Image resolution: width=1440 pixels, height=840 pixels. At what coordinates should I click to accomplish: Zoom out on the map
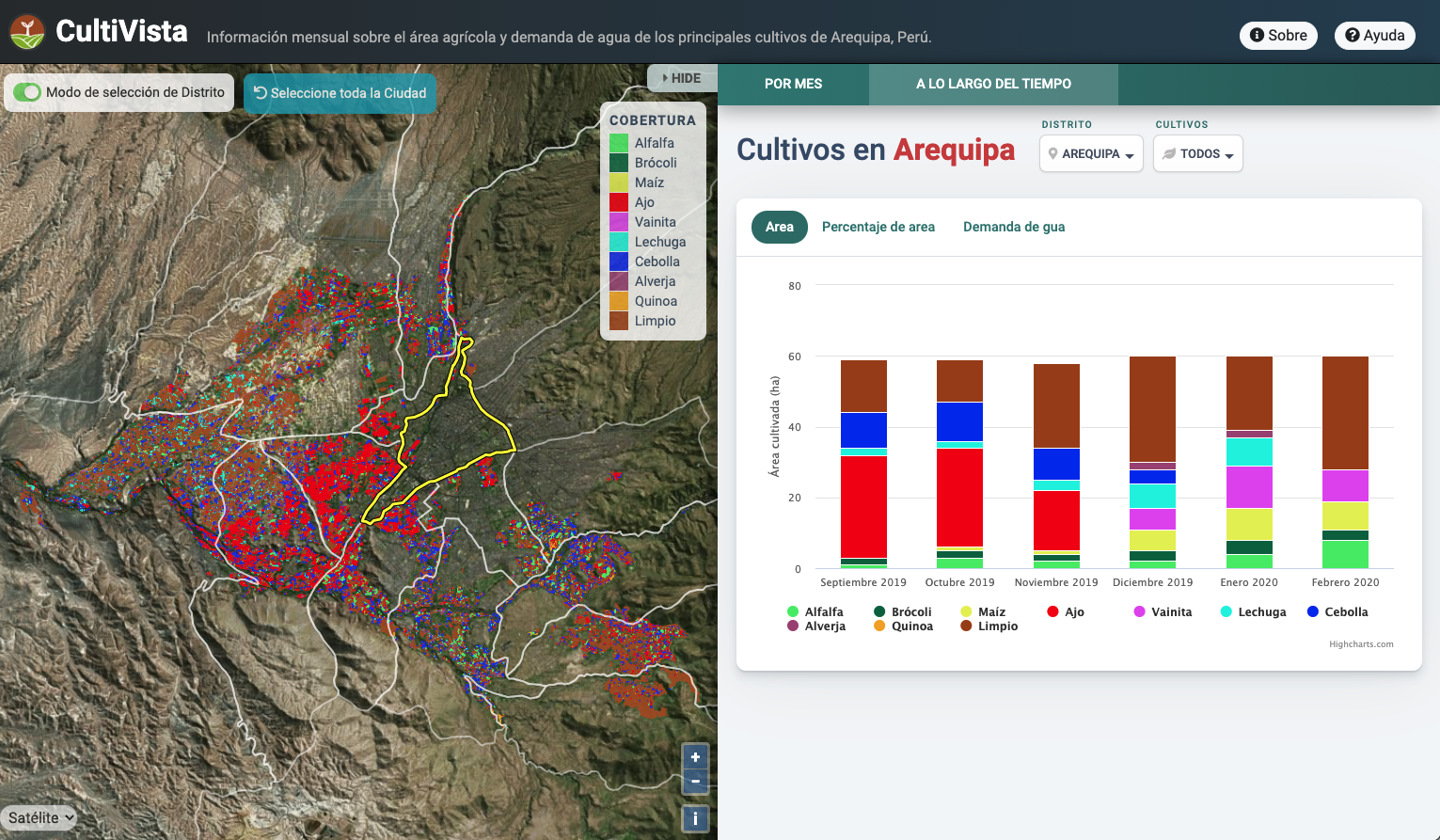point(695,782)
